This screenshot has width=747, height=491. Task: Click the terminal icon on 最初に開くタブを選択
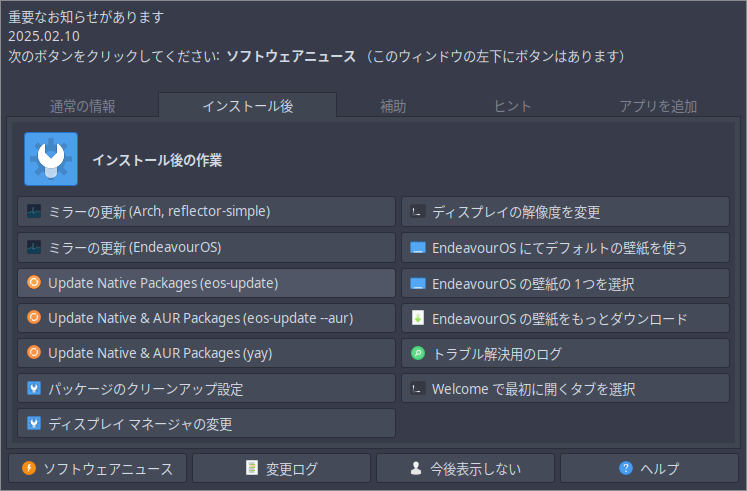click(418, 389)
